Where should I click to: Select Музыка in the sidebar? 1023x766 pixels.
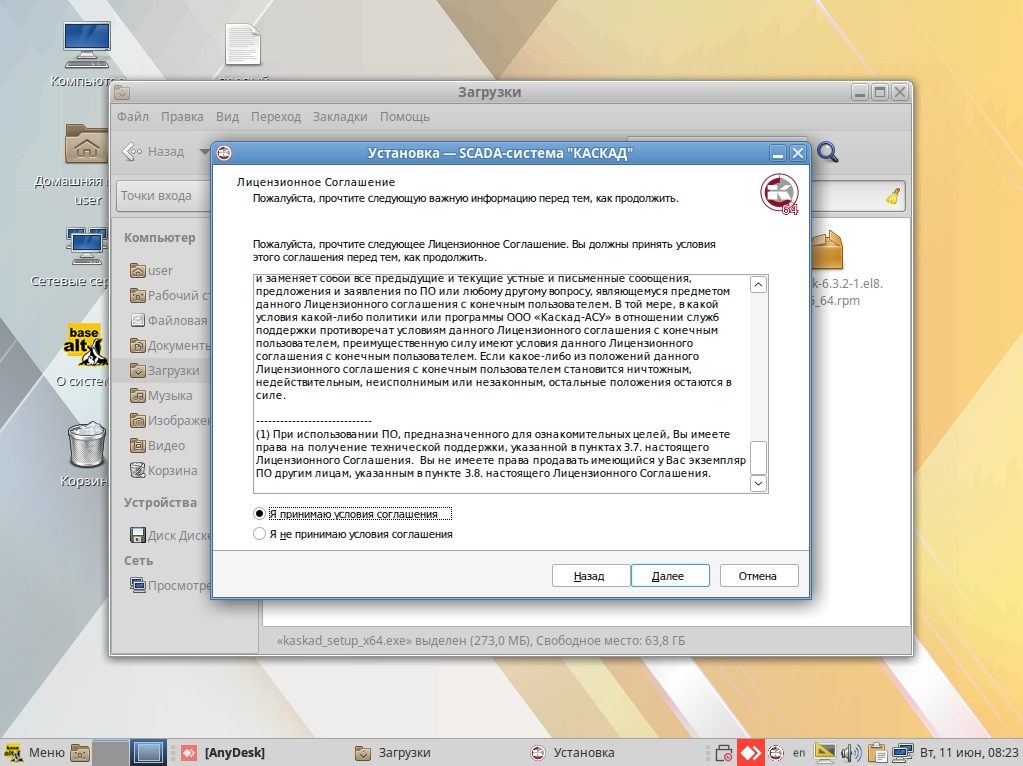coord(170,396)
